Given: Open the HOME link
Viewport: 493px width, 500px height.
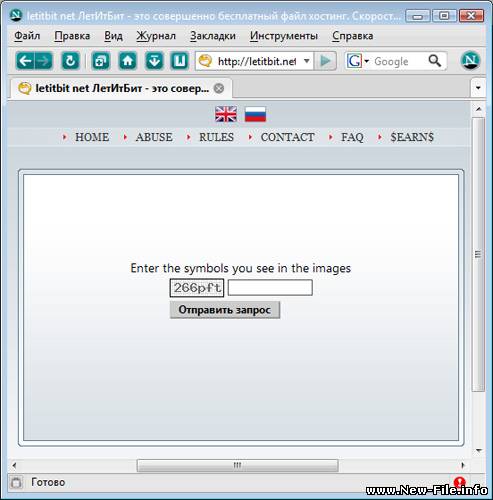Looking at the screenshot, I should 92,137.
